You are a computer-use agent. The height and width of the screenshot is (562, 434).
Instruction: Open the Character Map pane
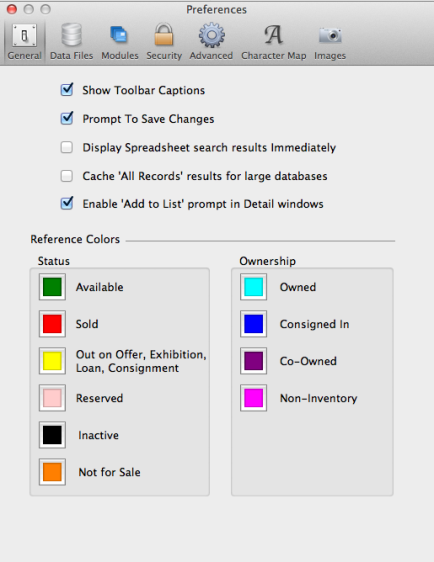point(273,42)
